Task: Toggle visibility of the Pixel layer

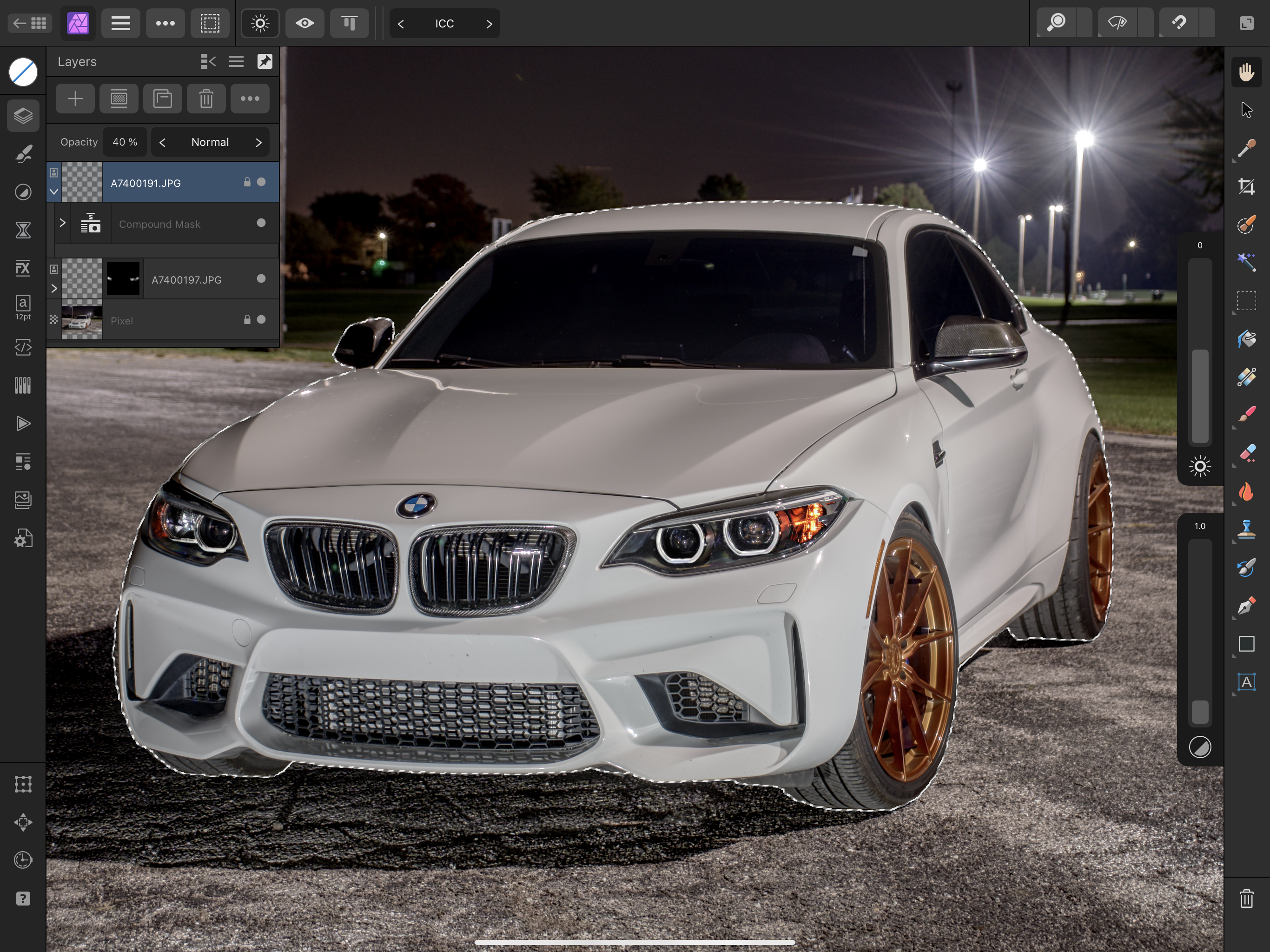Action: [x=261, y=319]
